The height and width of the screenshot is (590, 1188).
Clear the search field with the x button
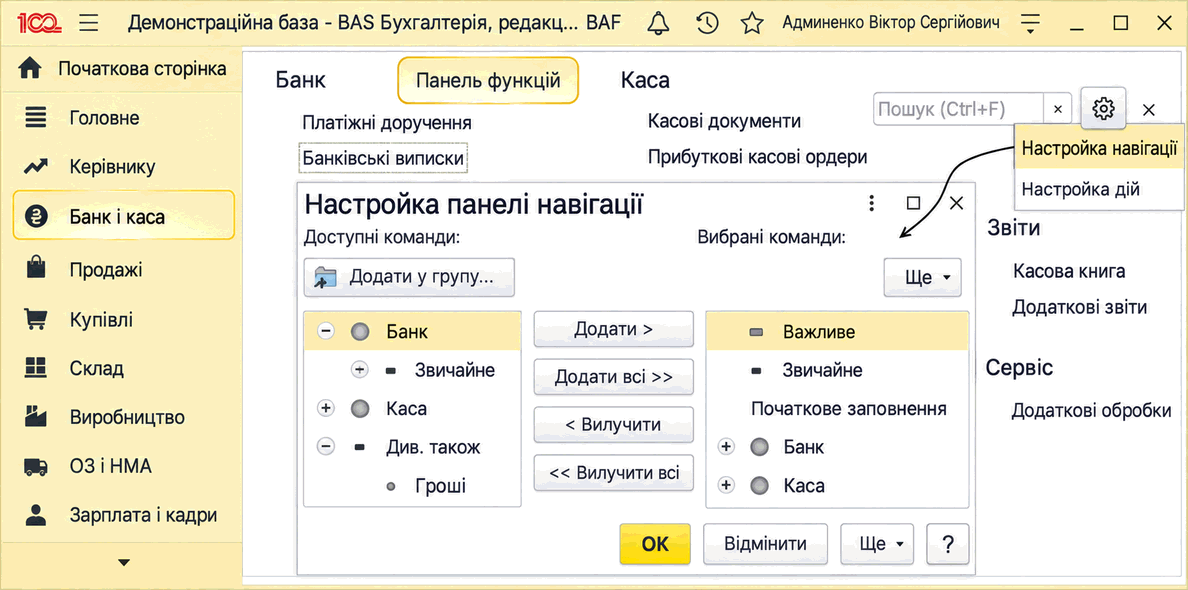click(1058, 110)
